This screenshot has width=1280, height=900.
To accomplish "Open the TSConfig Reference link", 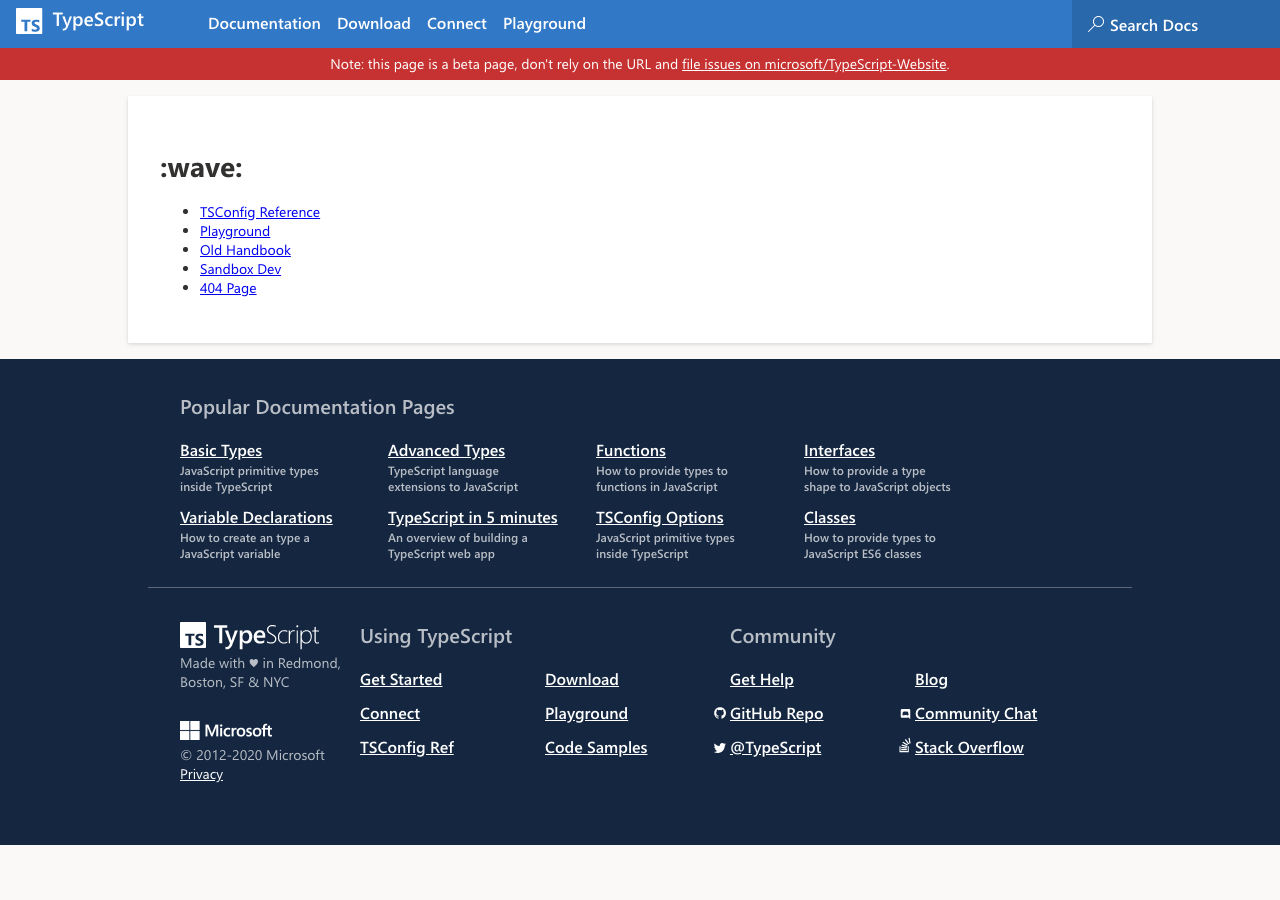I will click(260, 212).
